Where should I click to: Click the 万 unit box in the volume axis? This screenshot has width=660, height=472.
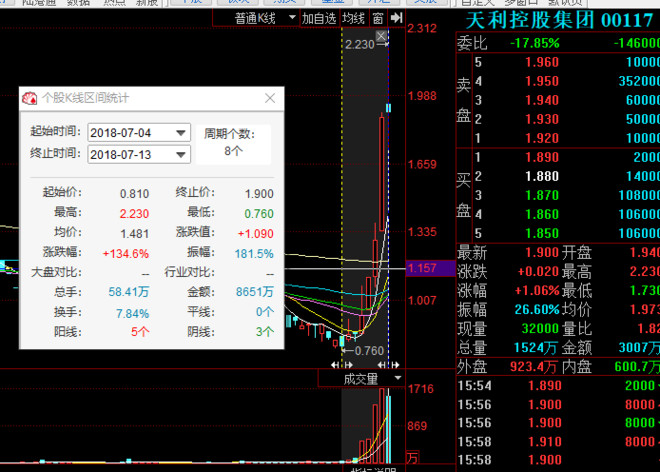coord(412,457)
